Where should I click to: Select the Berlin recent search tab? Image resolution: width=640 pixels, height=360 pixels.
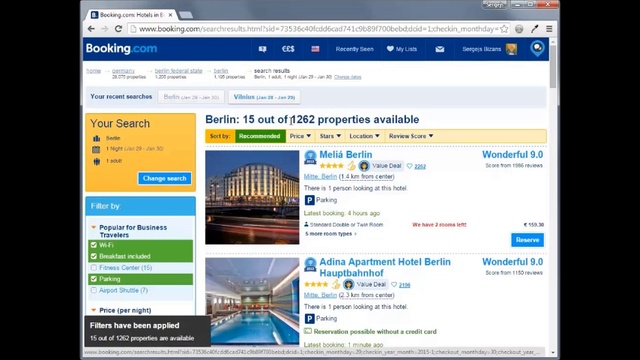pos(191,97)
